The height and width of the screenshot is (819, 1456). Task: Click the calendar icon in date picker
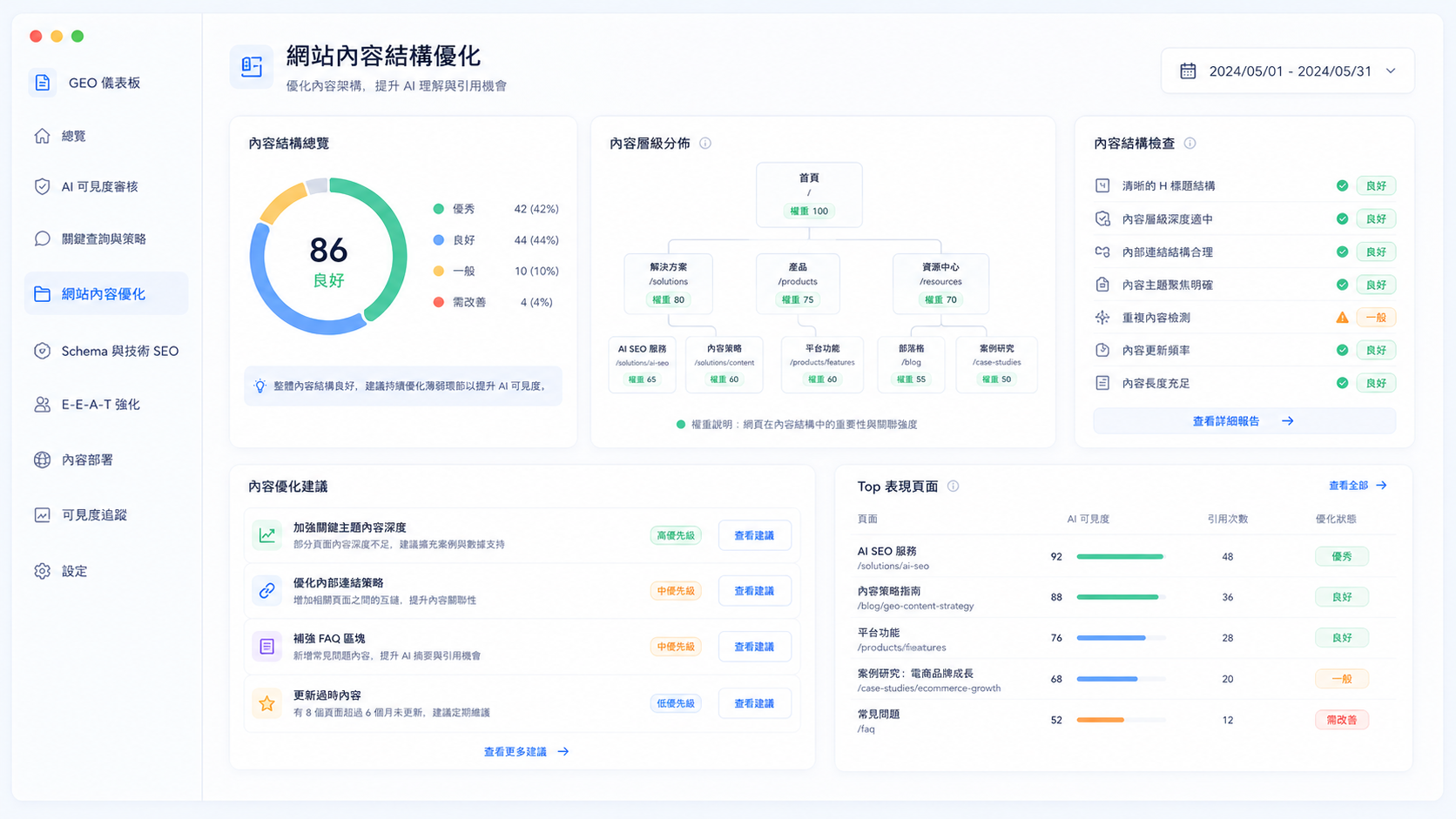pos(1188,71)
